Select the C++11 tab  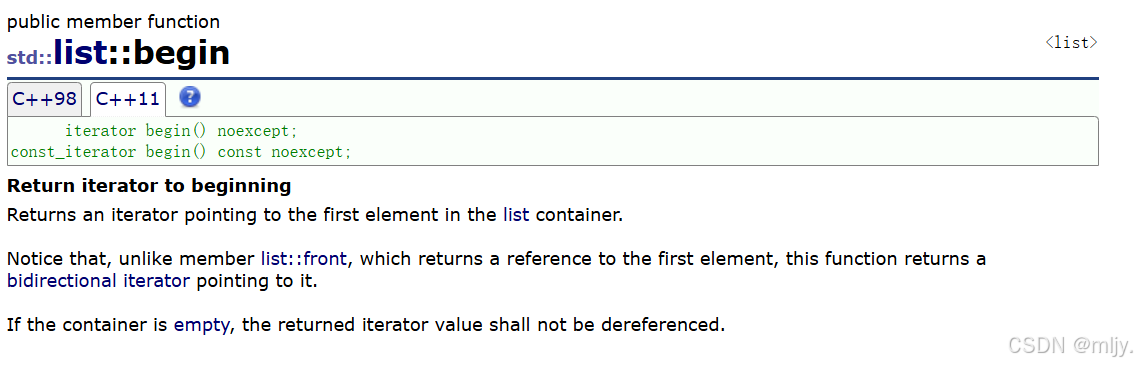click(x=128, y=99)
